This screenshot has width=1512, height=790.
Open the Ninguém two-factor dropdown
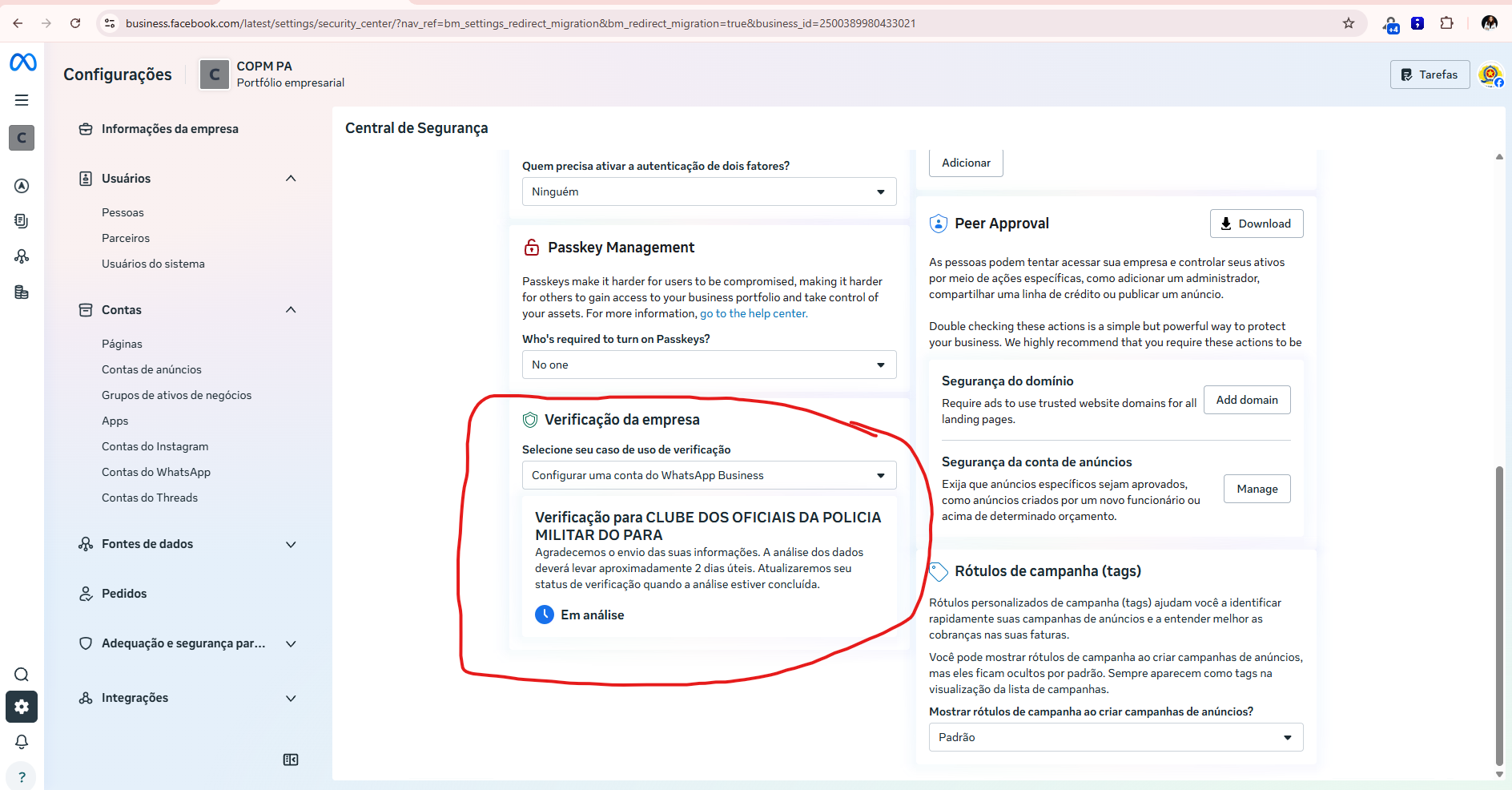[709, 191]
